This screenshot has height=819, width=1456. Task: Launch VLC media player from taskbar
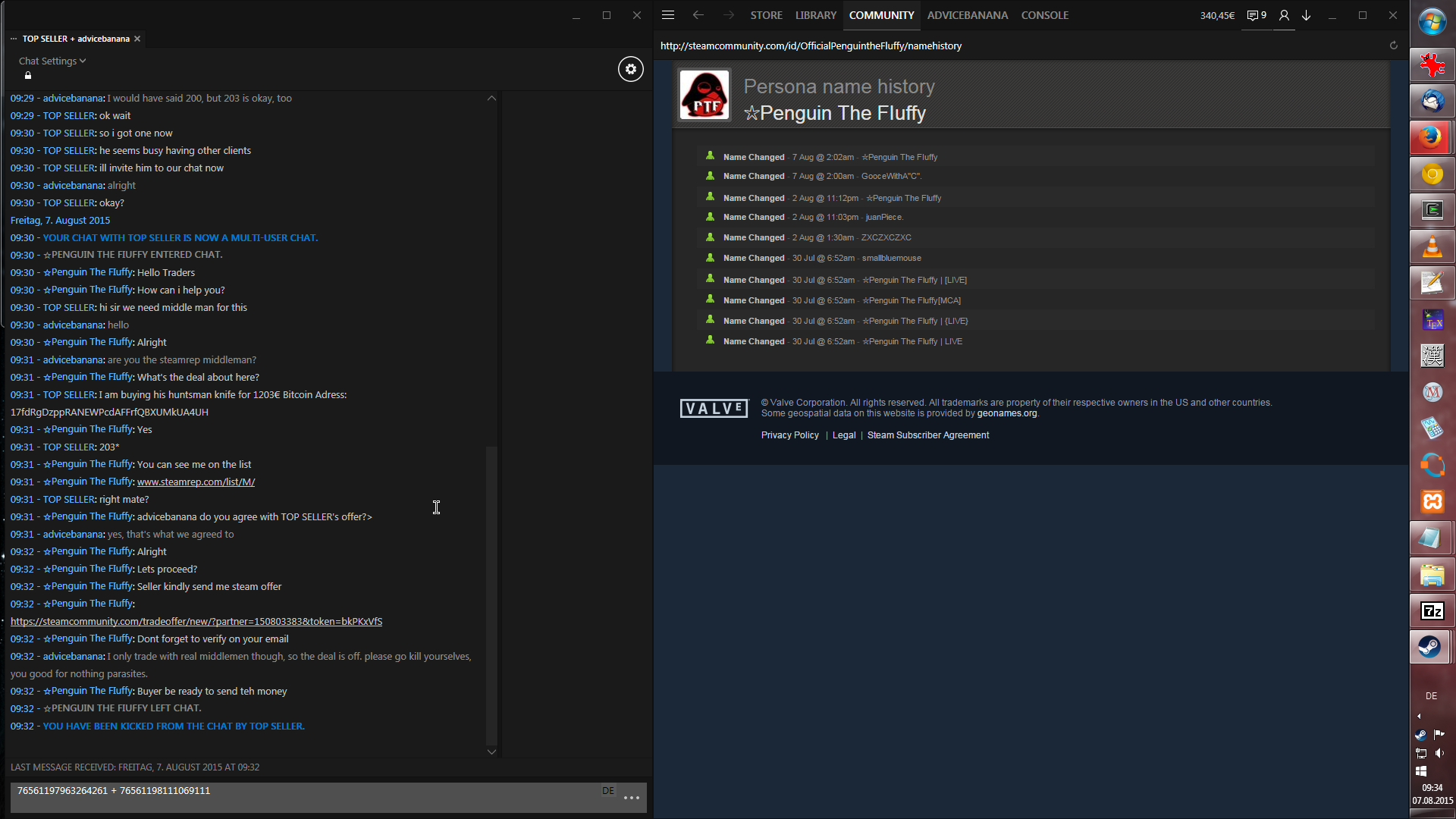pyautogui.click(x=1432, y=247)
